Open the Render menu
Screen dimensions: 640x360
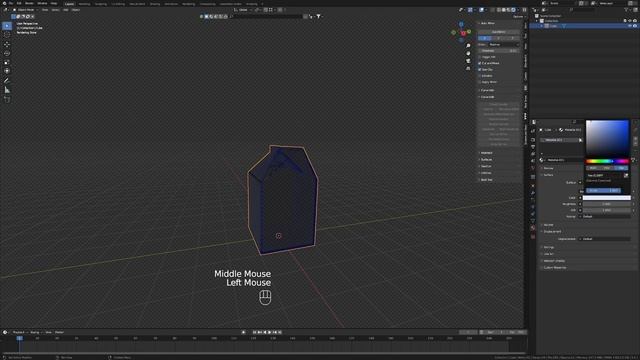click(x=29, y=3)
